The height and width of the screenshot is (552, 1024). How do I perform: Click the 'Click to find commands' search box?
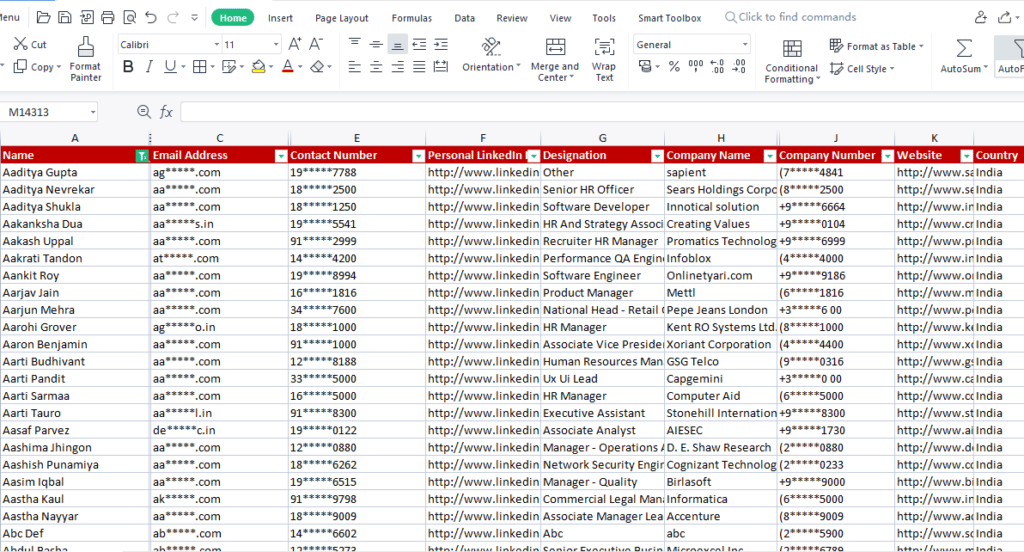pyautogui.click(x=790, y=17)
